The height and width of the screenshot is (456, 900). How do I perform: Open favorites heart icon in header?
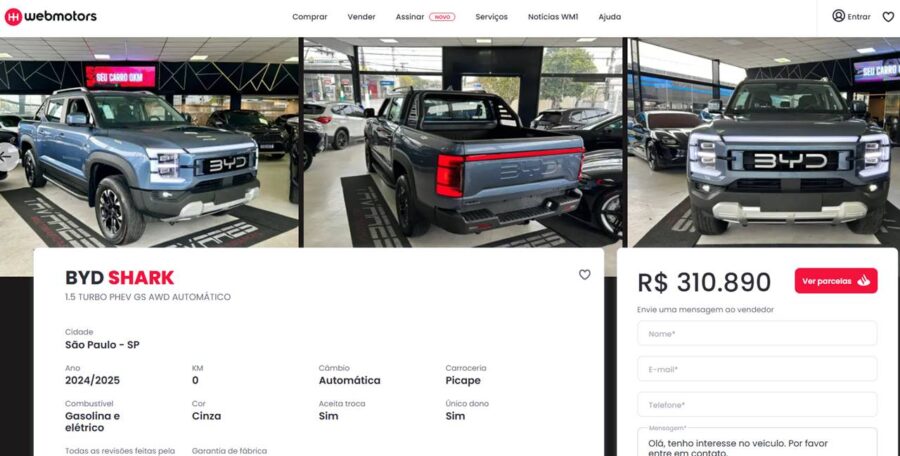pyautogui.click(x=887, y=17)
